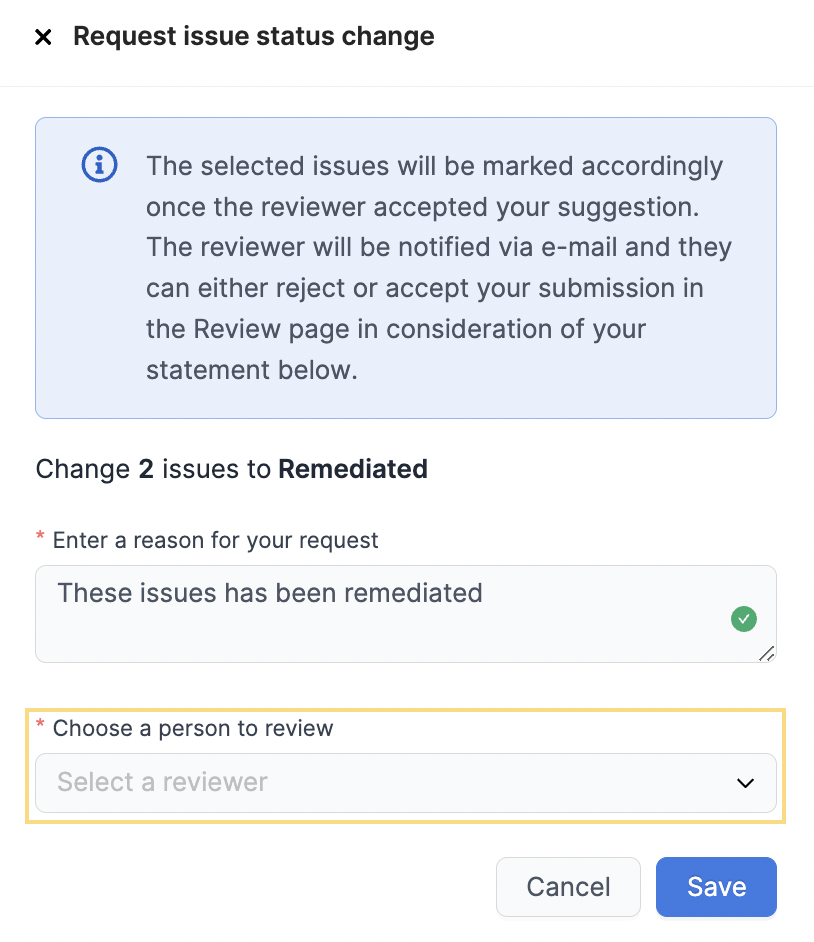Screen dimensions: 814x942
Task: Click the bold number 2 in heading
Action: coord(146,469)
